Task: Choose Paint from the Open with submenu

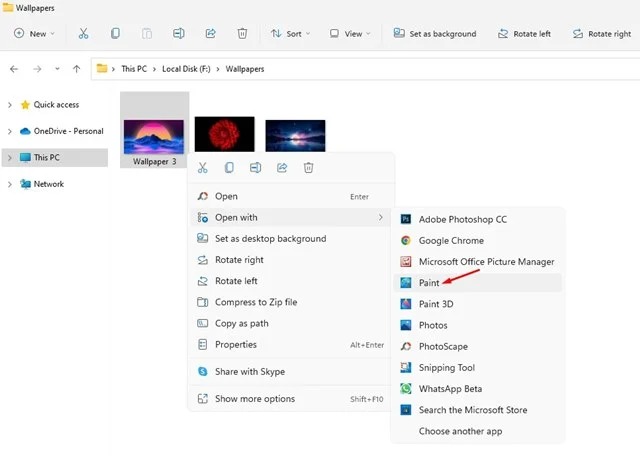Action: tap(429, 283)
